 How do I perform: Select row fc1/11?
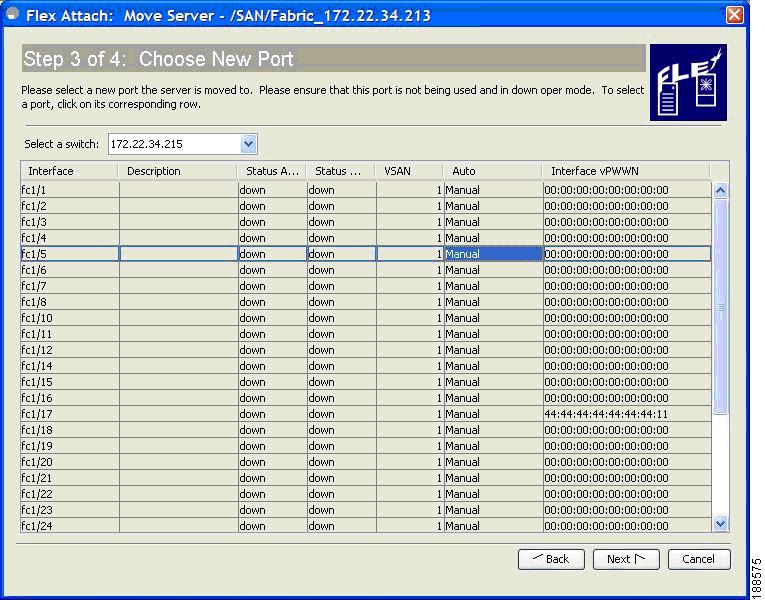(x=366, y=334)
